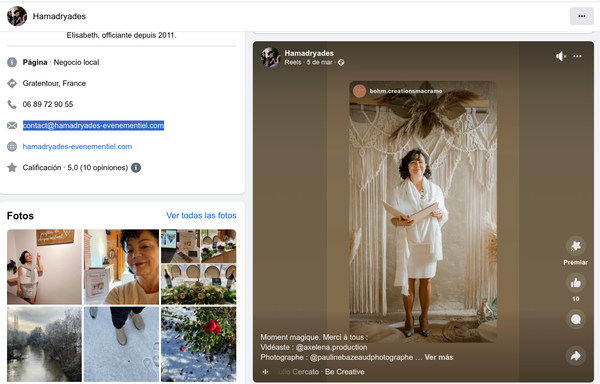The height and width of the screenshot is (384, 600).
Task: Click the phone icon beside 06 89 72 90 55
Action: click(12, 104)
